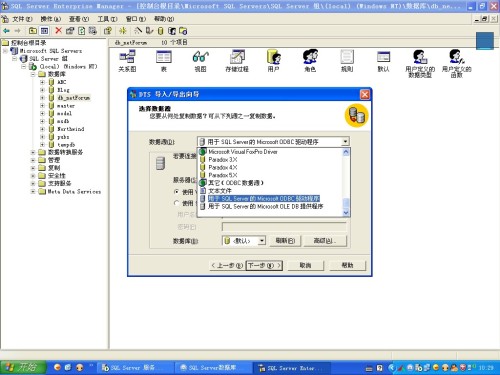This screenshot has width=500, height=375.
Task: Close the DTS 导入/导出向导 dialog
Action: pos(365,94)
